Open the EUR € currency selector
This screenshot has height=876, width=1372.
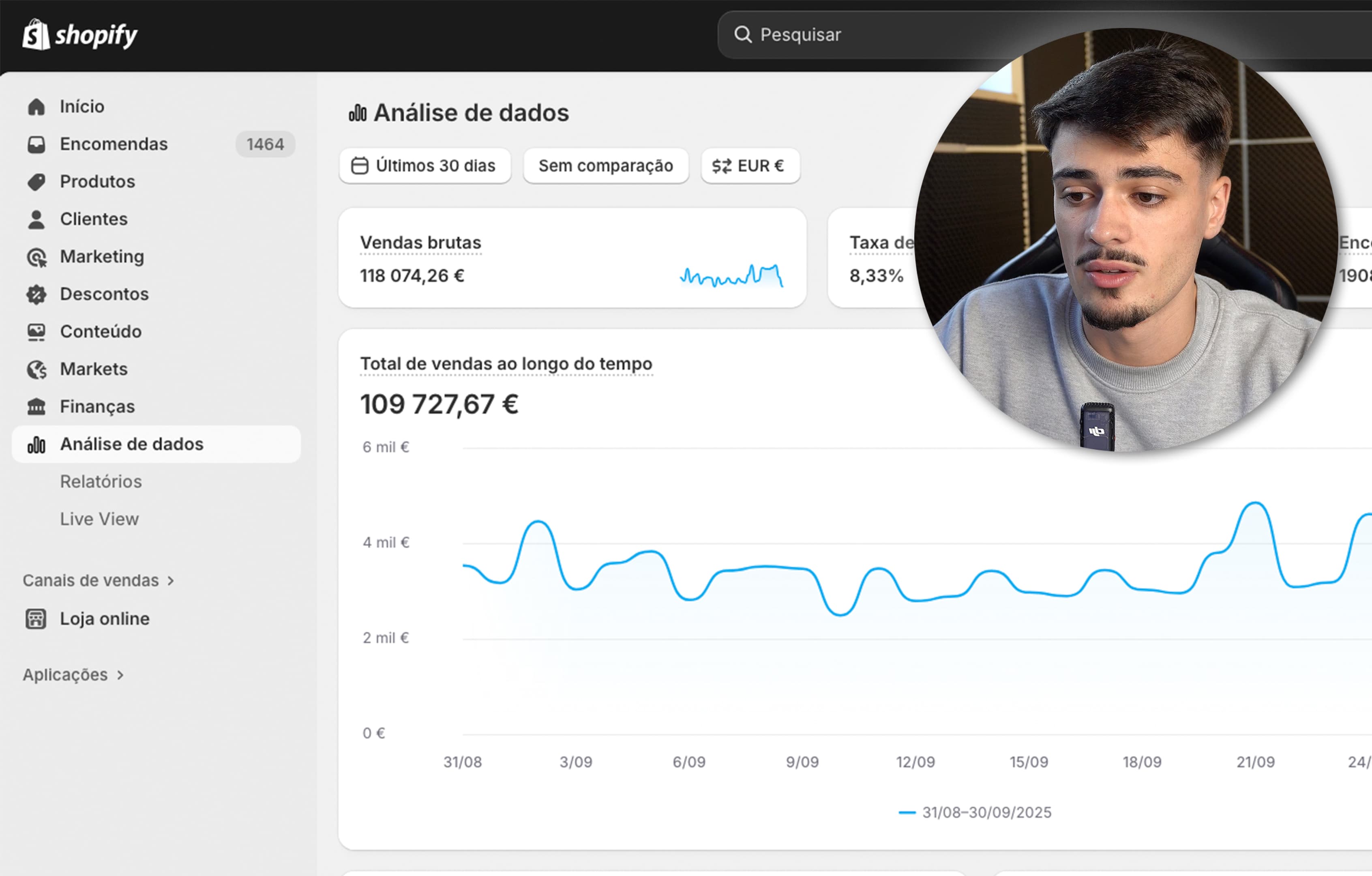click(x=750, y=166)
